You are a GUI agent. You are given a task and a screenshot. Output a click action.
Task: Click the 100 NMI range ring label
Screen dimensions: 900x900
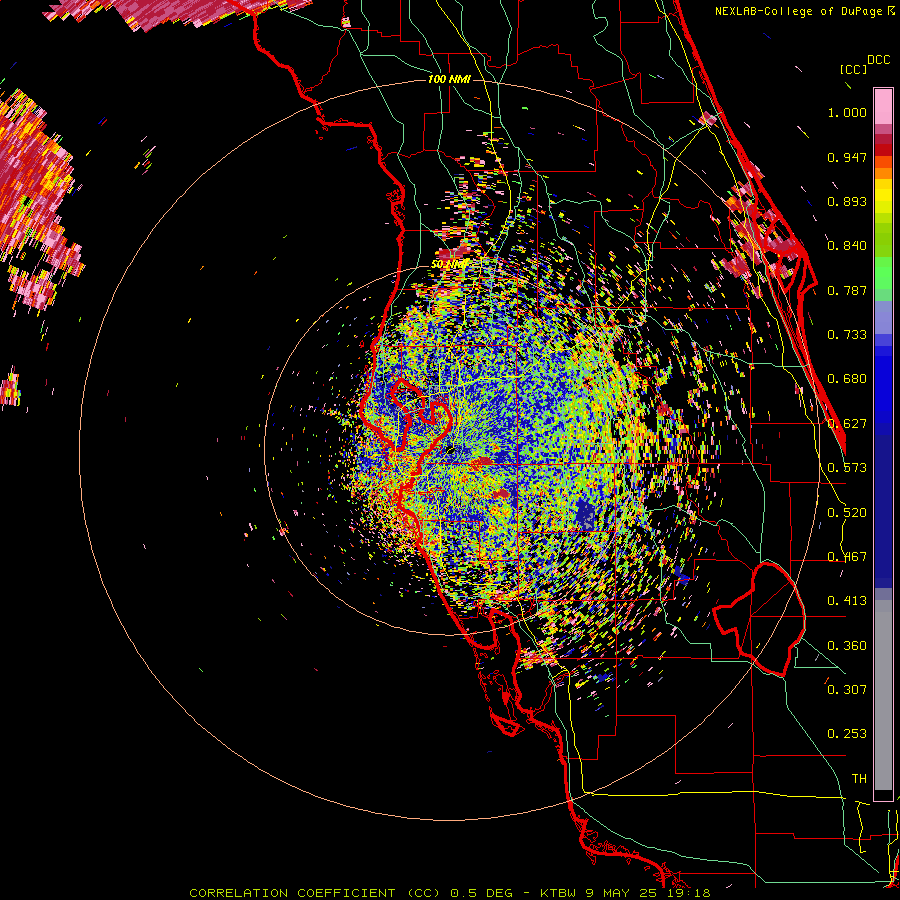[x=449, y=79]
